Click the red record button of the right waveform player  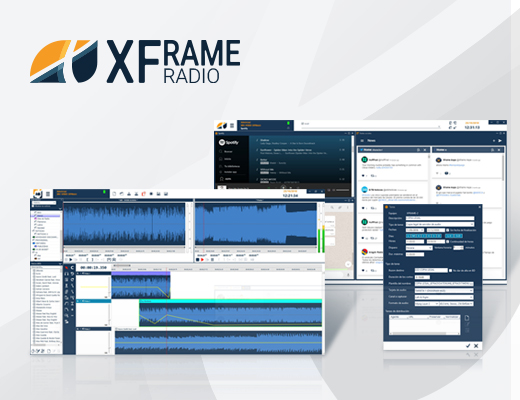202,259
